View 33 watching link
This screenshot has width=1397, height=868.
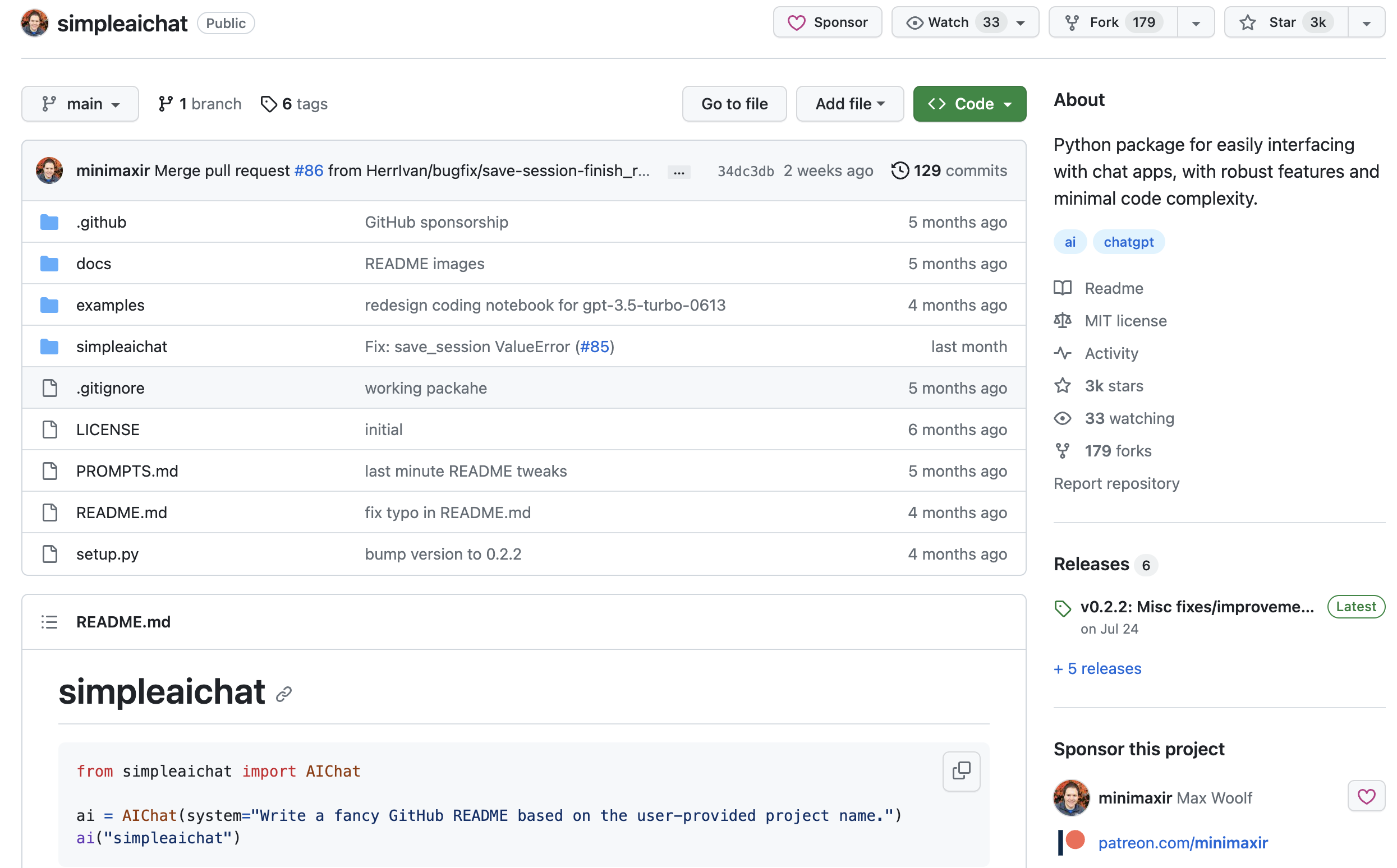[x=1114, y=418]
